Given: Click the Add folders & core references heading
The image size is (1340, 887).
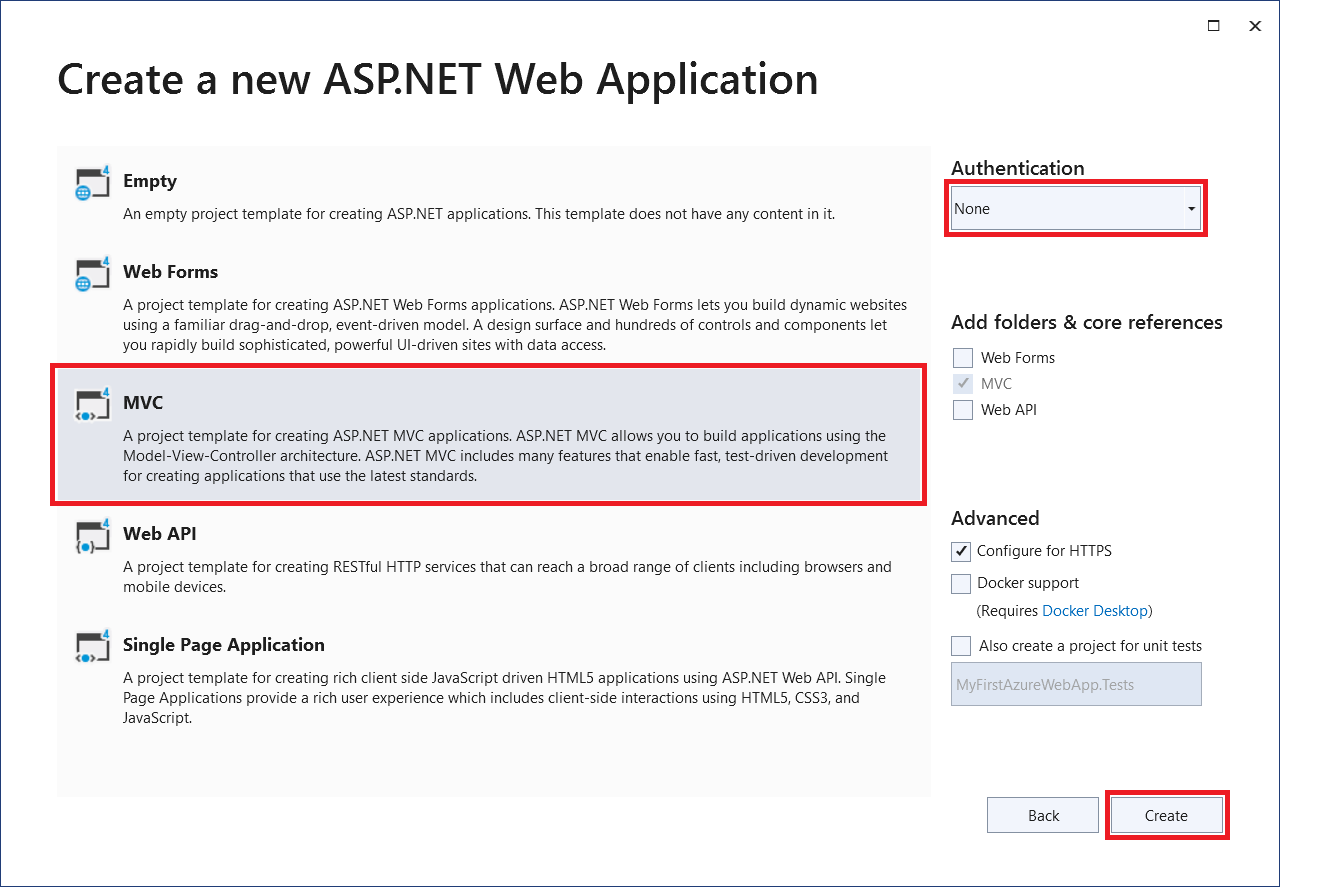Looking at the screenshot, I should coord(1087,322).
